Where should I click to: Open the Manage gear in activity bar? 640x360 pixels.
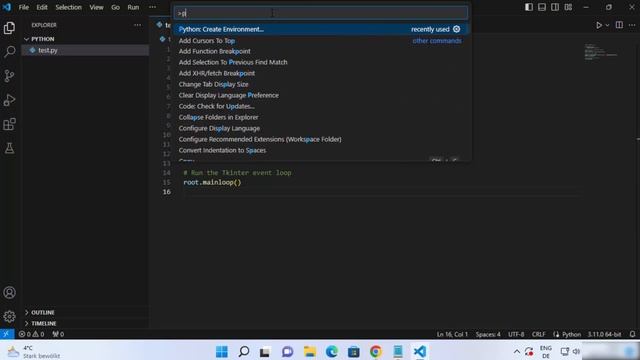pos(9,316)
